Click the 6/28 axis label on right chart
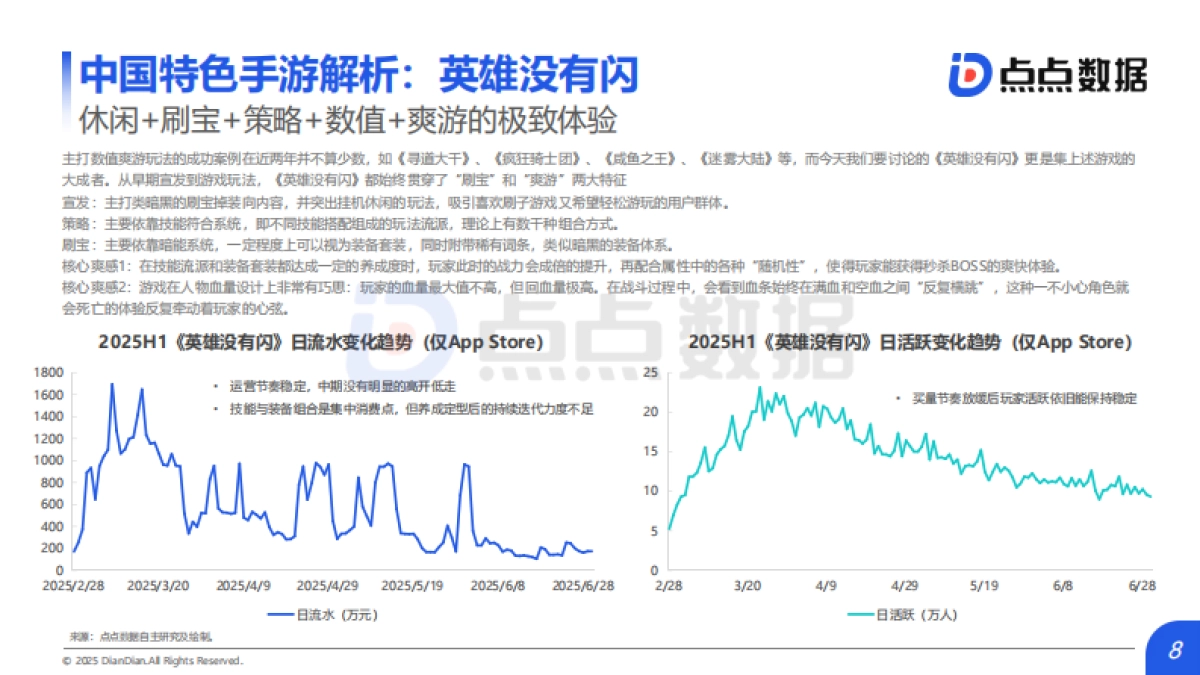The height and width of the screenshot is (675, 1200). pyautogui.click(x=1143, y=583)
